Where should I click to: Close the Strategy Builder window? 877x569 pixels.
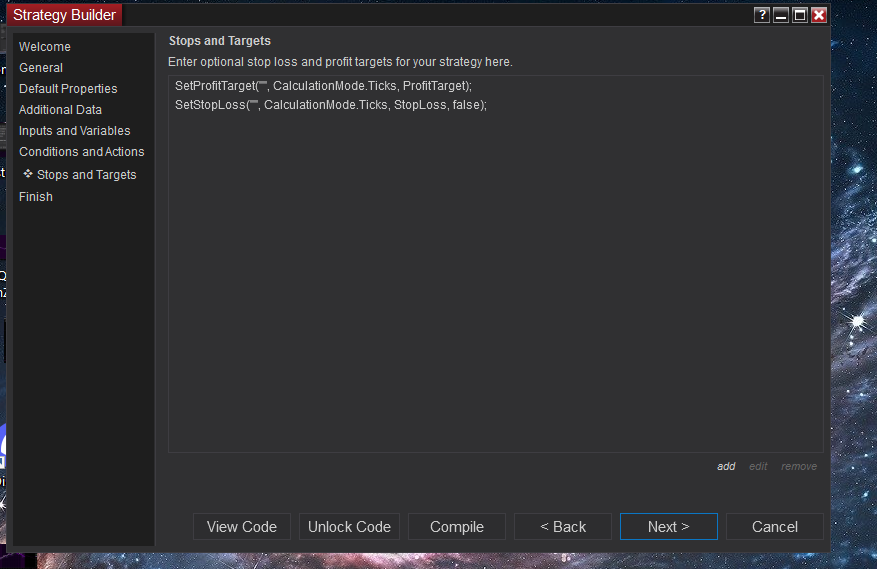[819, 15]
